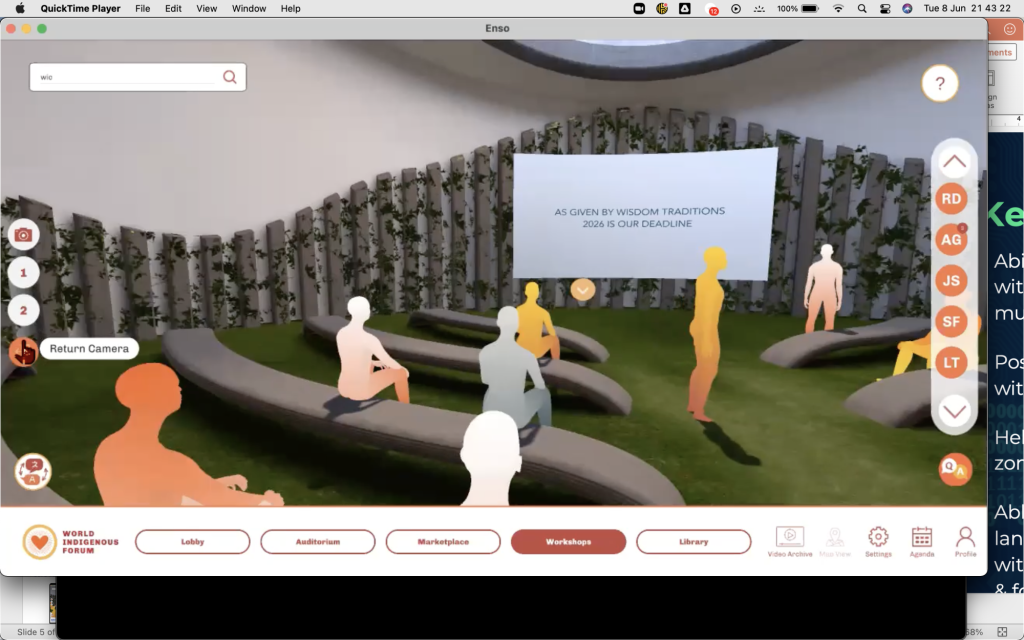Expand the chevron below the presentation screen
The image size is (1024, 640).
[x=583, y=289]
